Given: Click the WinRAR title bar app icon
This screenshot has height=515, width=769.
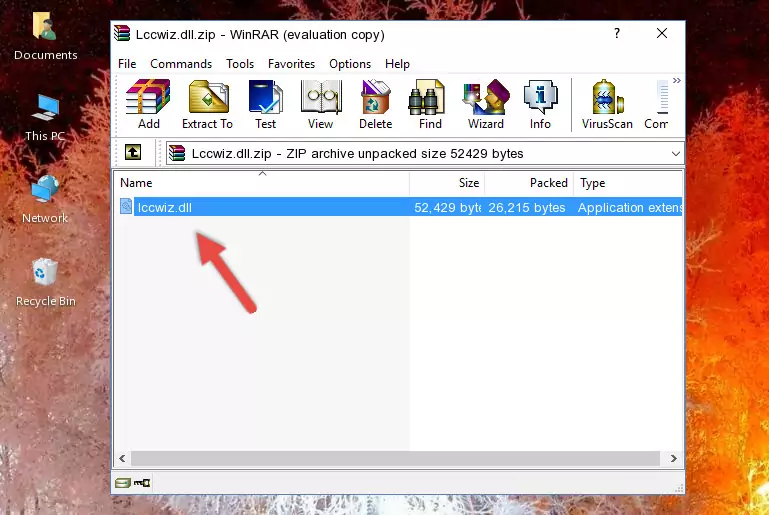Looking at the screenshot, I should pos(122,33).
